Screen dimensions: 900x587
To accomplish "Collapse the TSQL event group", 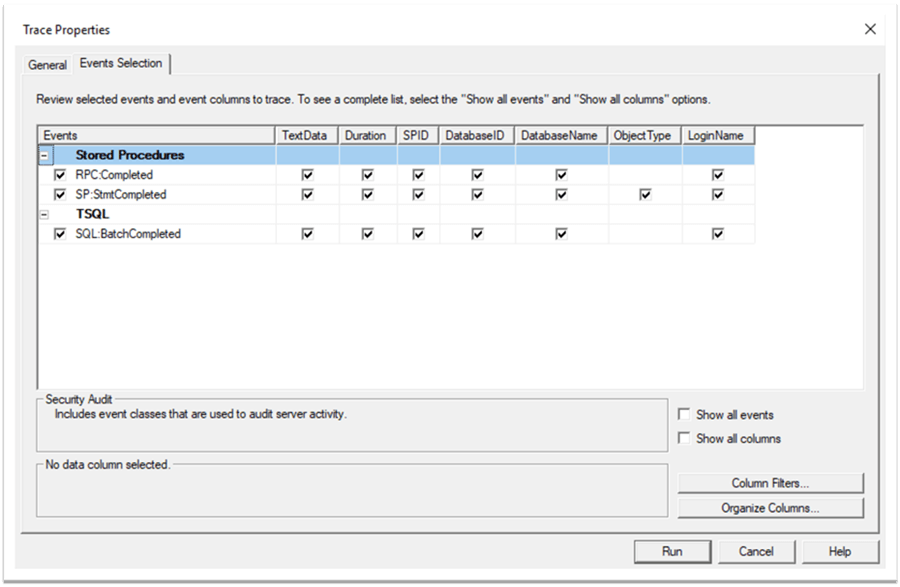I will (45, 214).
